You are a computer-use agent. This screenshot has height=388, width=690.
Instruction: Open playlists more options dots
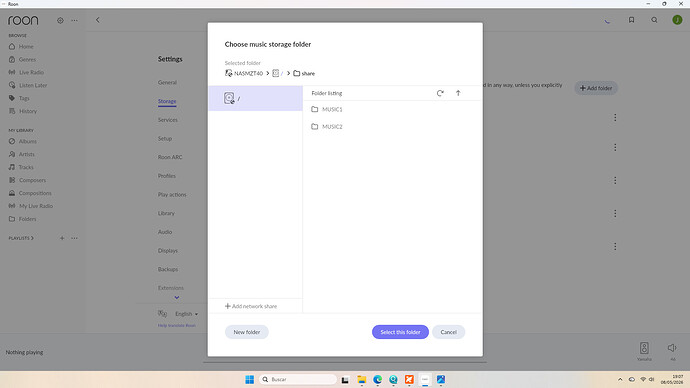point(74,238)
